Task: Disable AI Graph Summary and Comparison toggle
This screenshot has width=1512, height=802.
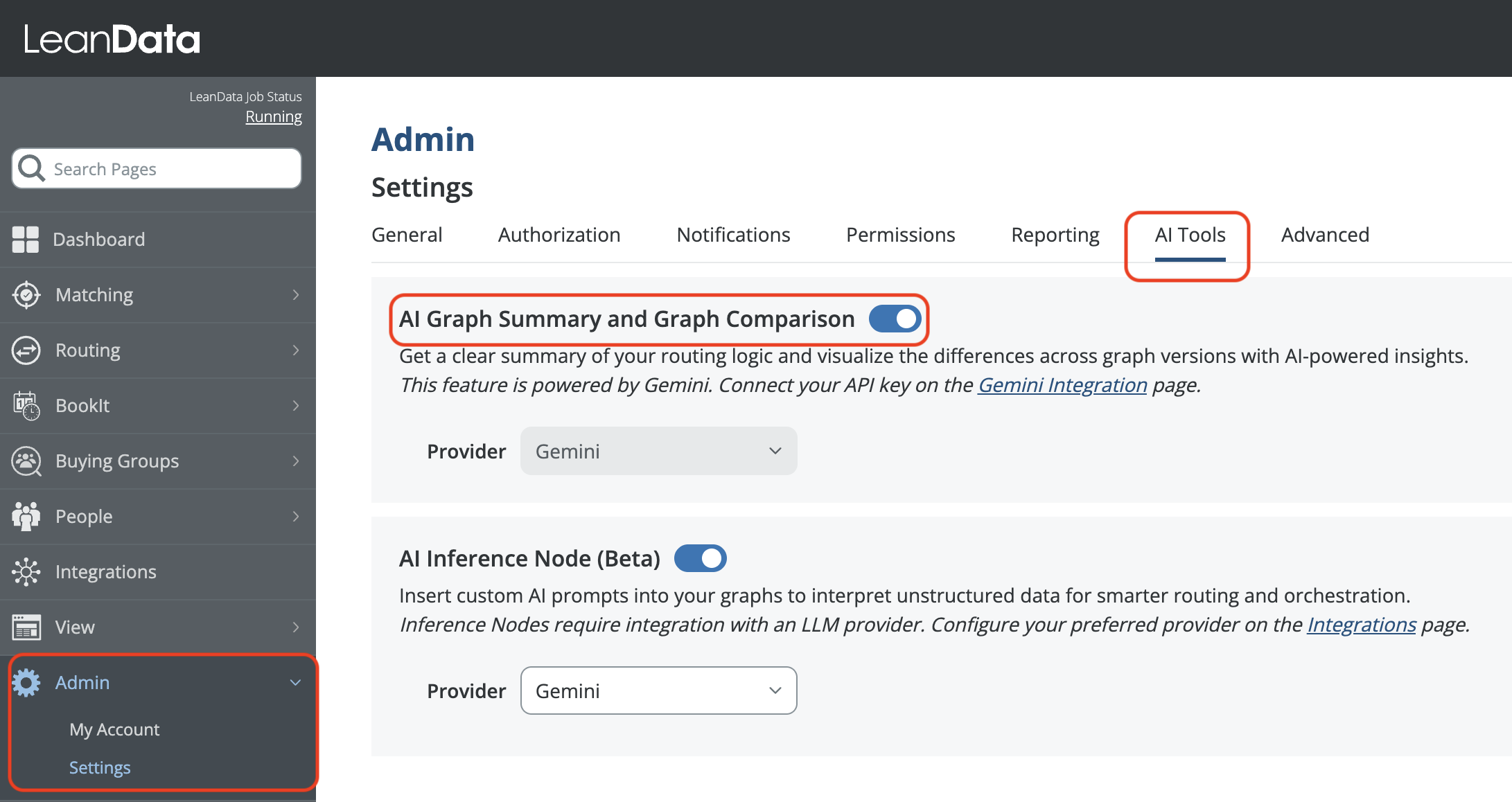Action: pyautogui.click(x=895, y=319)
